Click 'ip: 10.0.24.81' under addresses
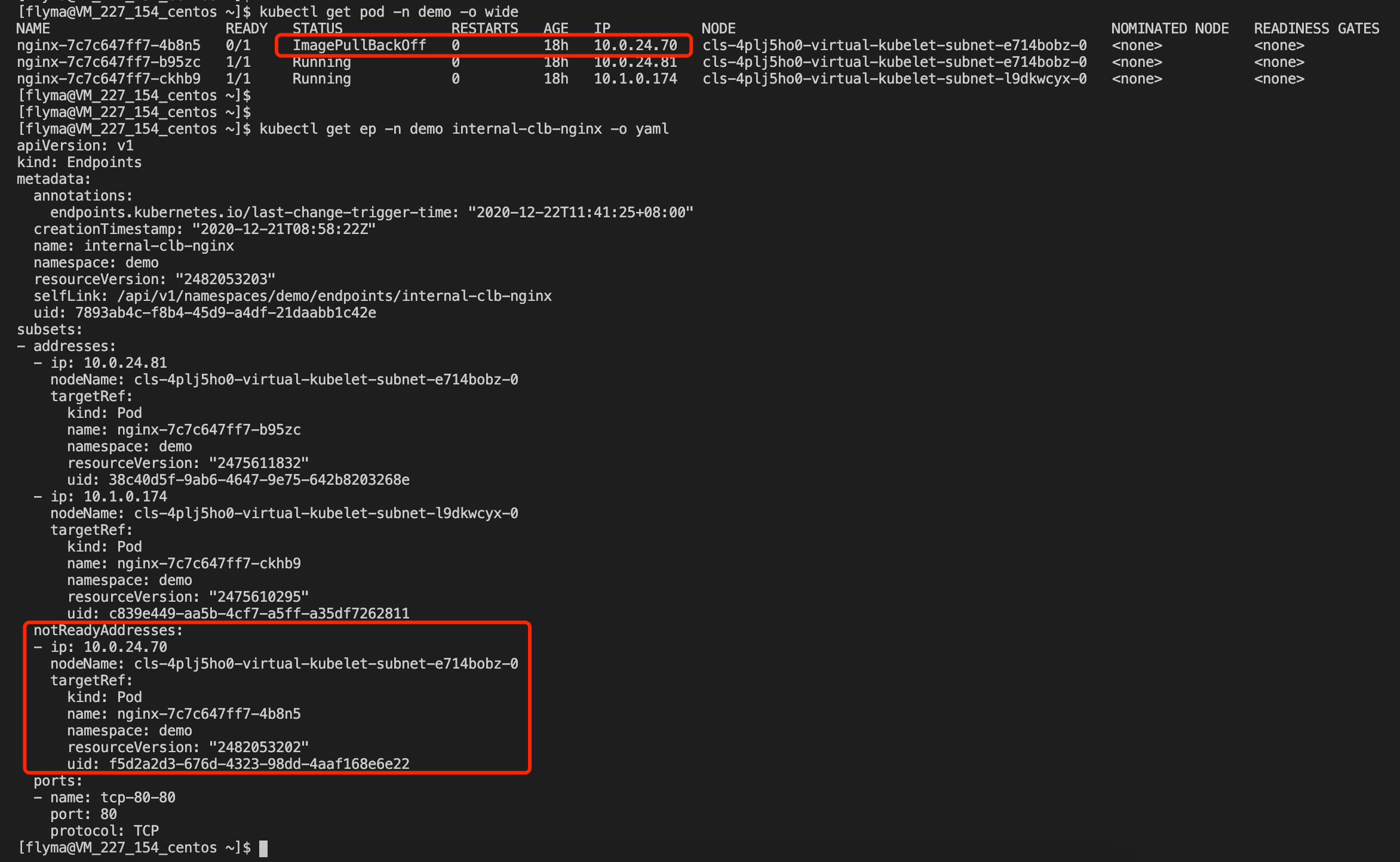1400x862 pixels. (109, 363)
